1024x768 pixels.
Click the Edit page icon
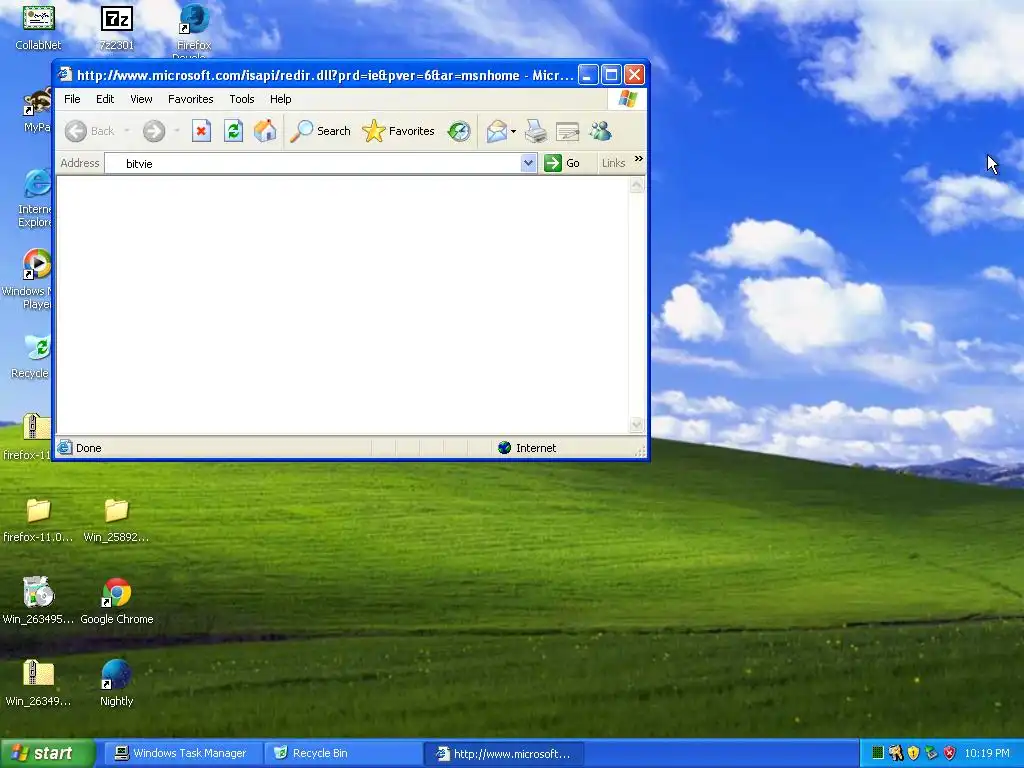pos(568,131)
